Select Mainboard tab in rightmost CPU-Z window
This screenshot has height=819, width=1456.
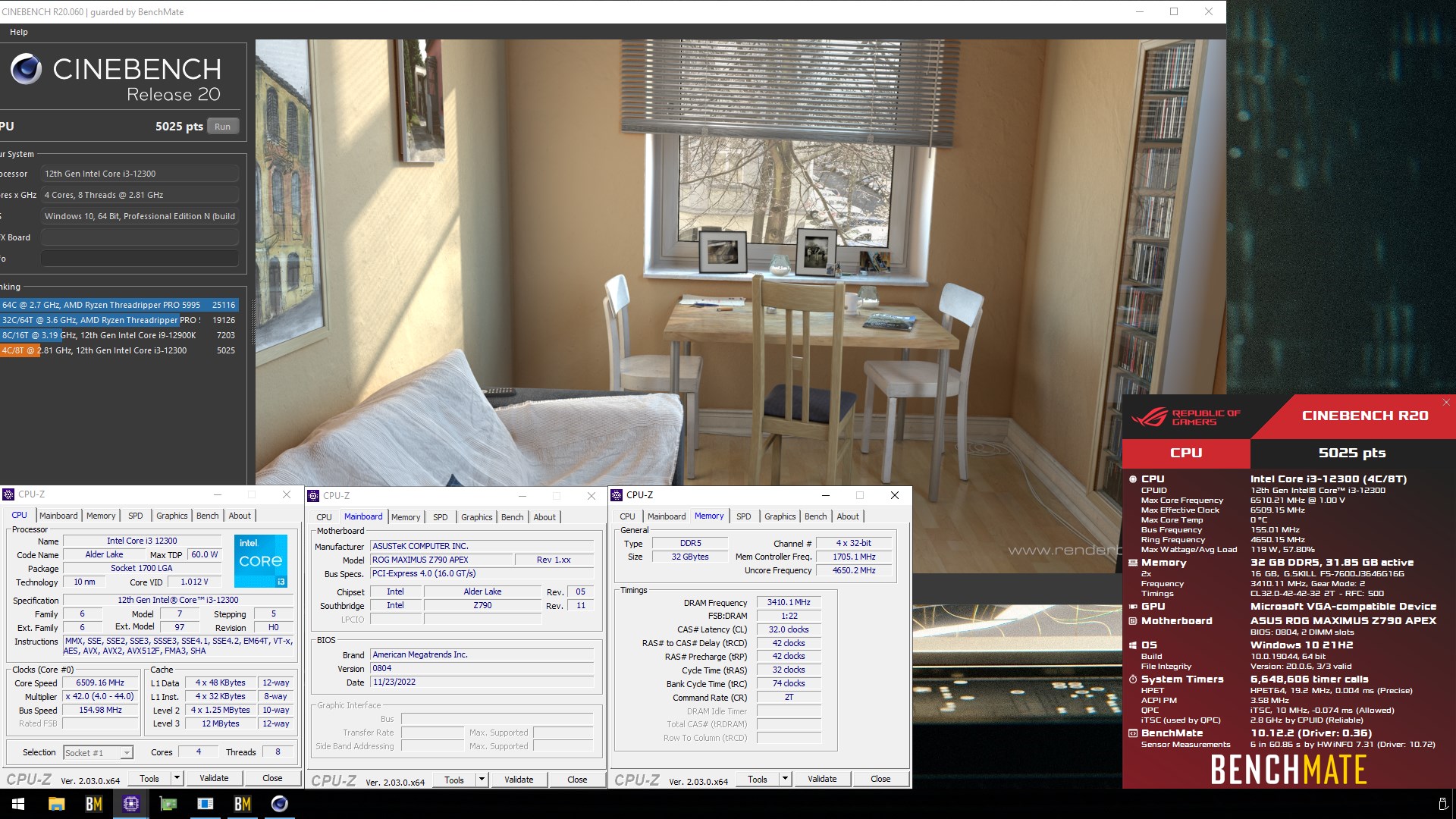coord(667,516)
